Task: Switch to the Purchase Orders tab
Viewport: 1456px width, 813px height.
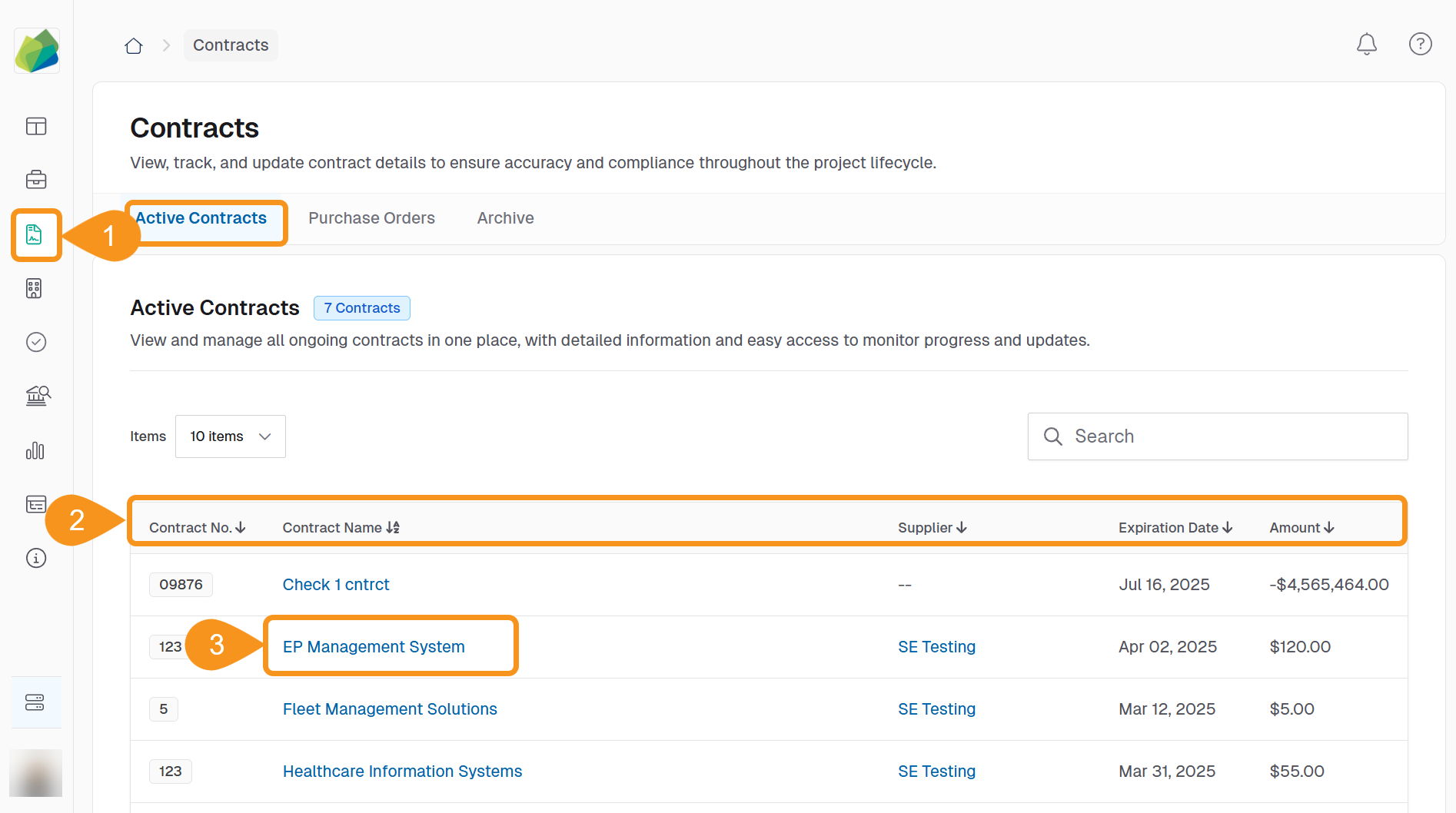Action: (371, 218)
